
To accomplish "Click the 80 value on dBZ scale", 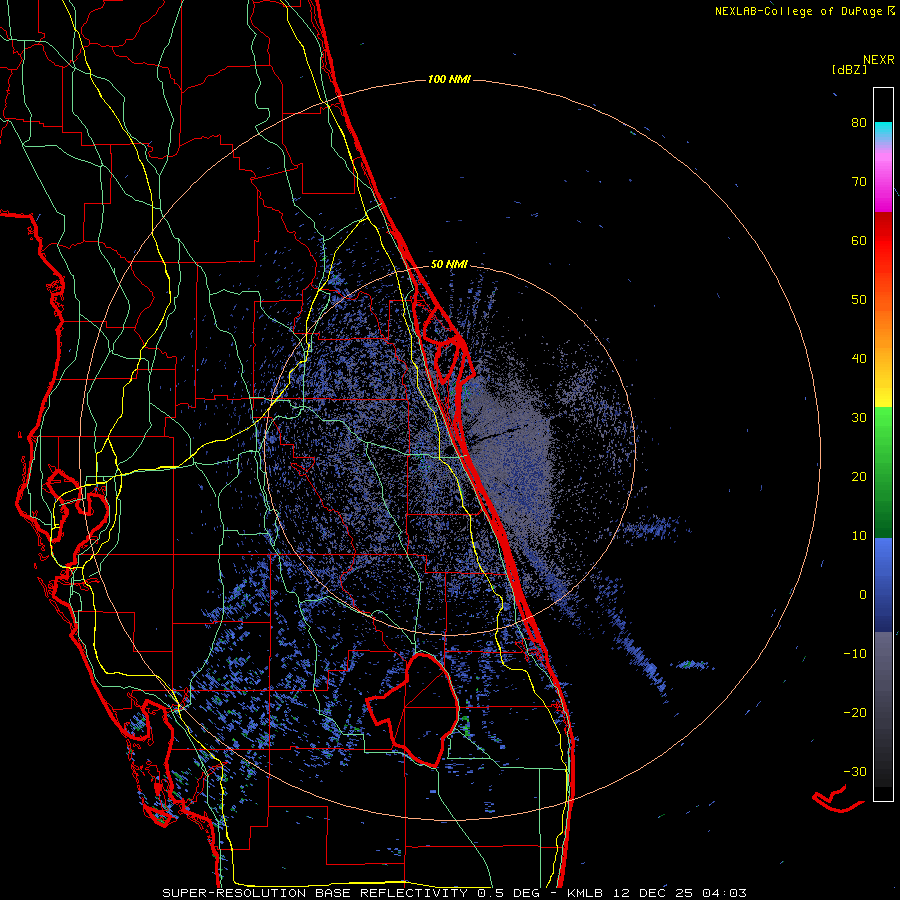I will [859, 122].
